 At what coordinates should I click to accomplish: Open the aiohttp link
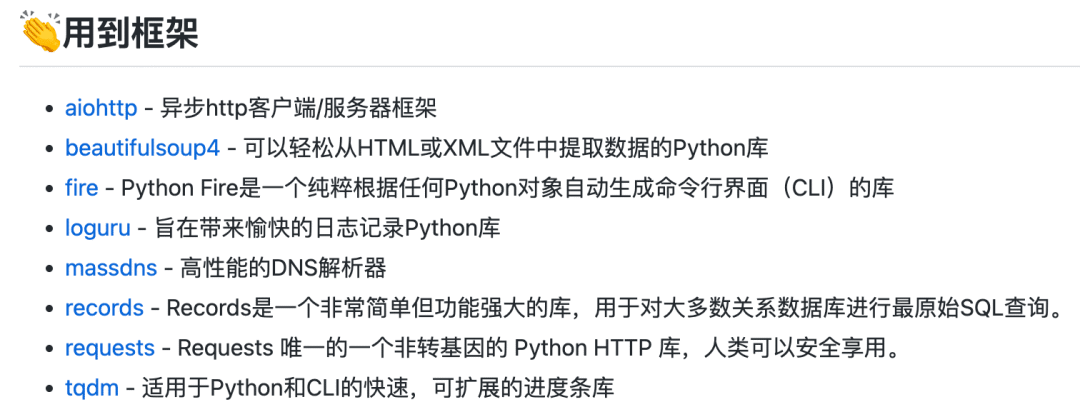point(101,108)
